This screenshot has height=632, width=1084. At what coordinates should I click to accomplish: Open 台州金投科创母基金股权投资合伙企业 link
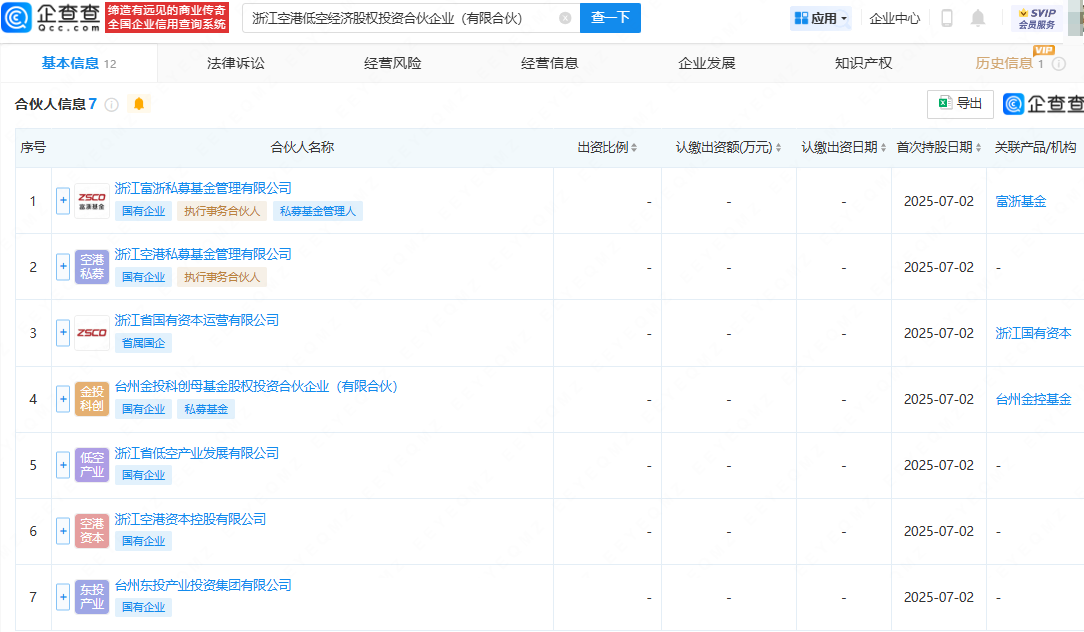256,387
